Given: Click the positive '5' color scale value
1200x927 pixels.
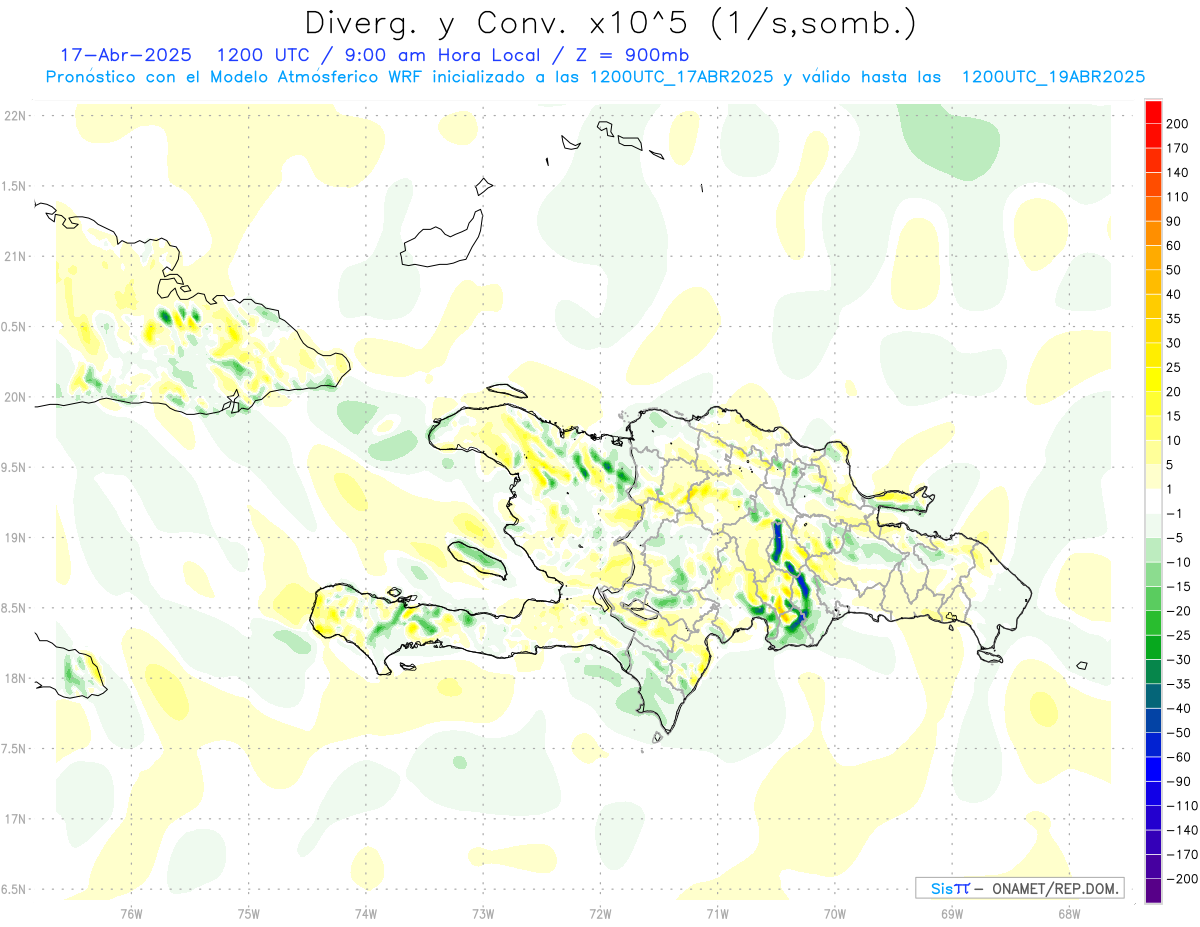Looking at the screenshot, I should click(1172, 465).
